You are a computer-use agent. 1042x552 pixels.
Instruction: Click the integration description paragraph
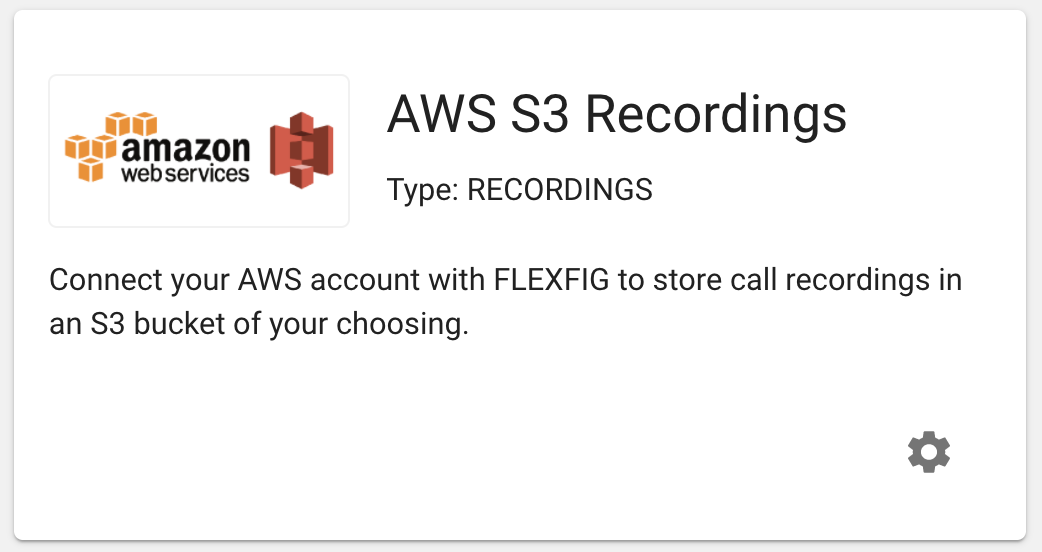506,302
